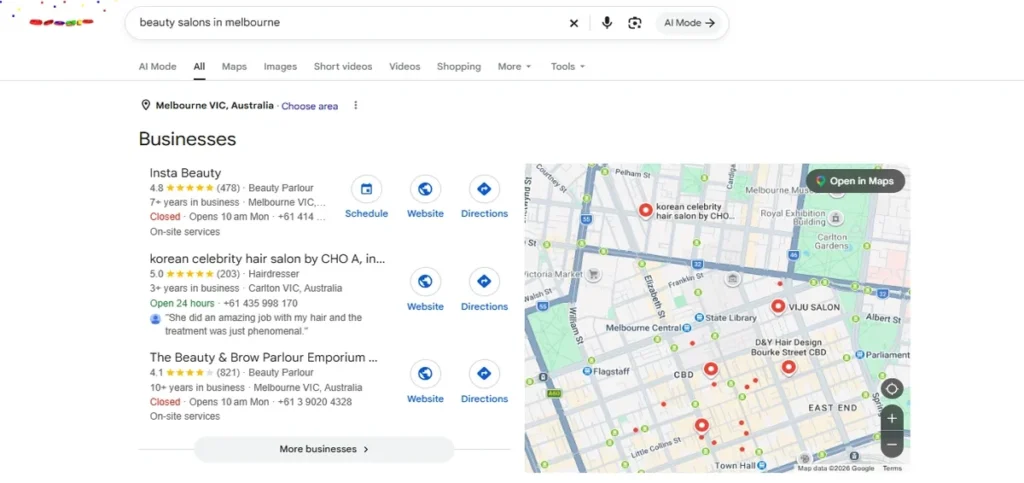Open Website icon for Insta Beauty

425,189
